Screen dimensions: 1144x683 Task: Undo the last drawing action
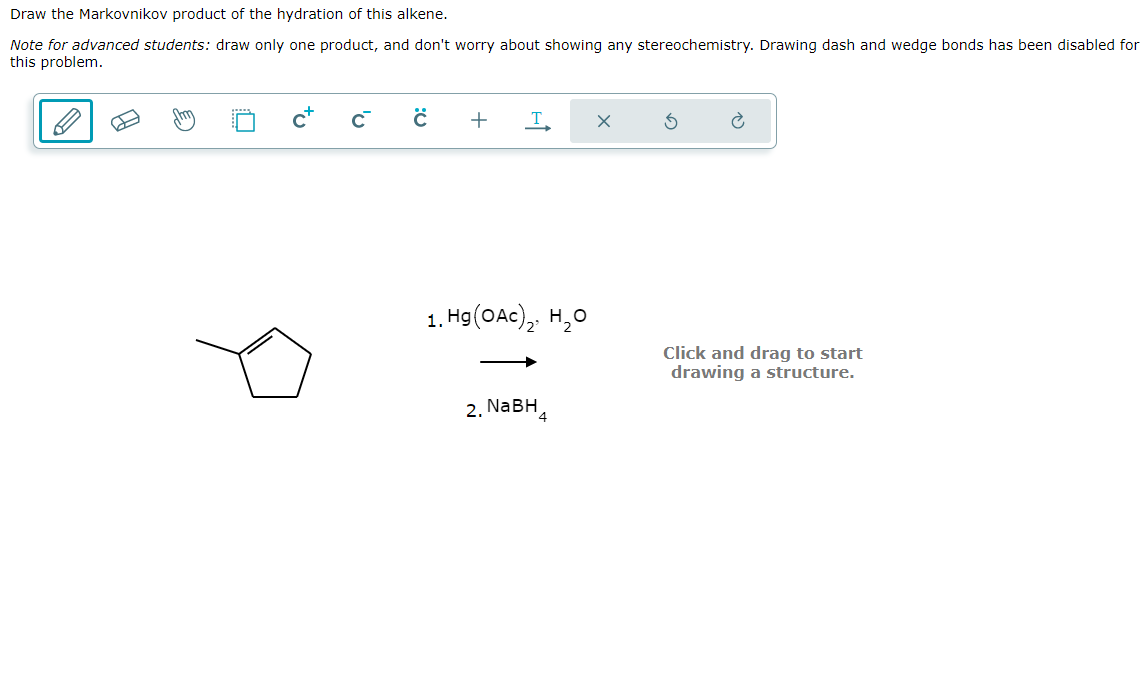[x=671, y=120]
